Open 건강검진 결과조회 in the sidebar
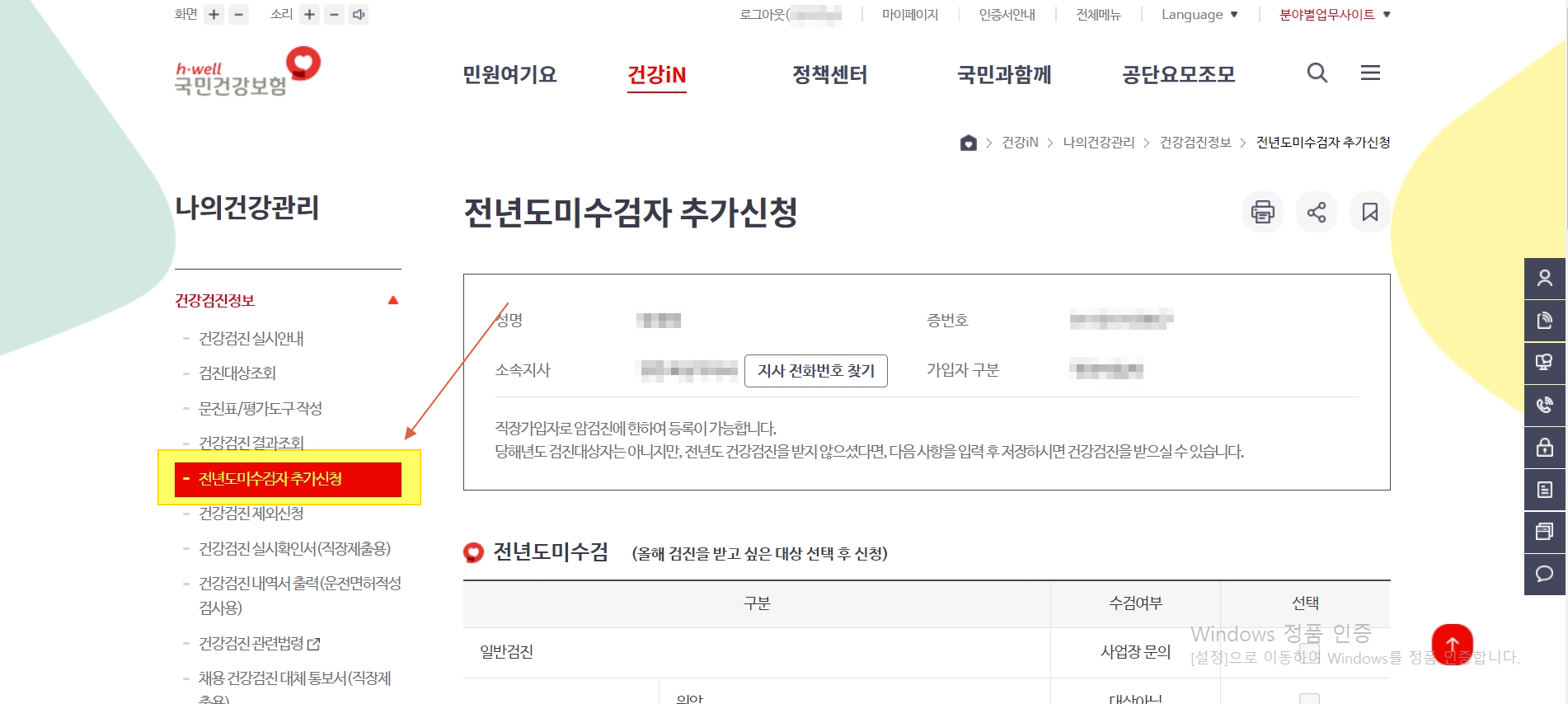 pyautogui.click(x=251, y=443)
